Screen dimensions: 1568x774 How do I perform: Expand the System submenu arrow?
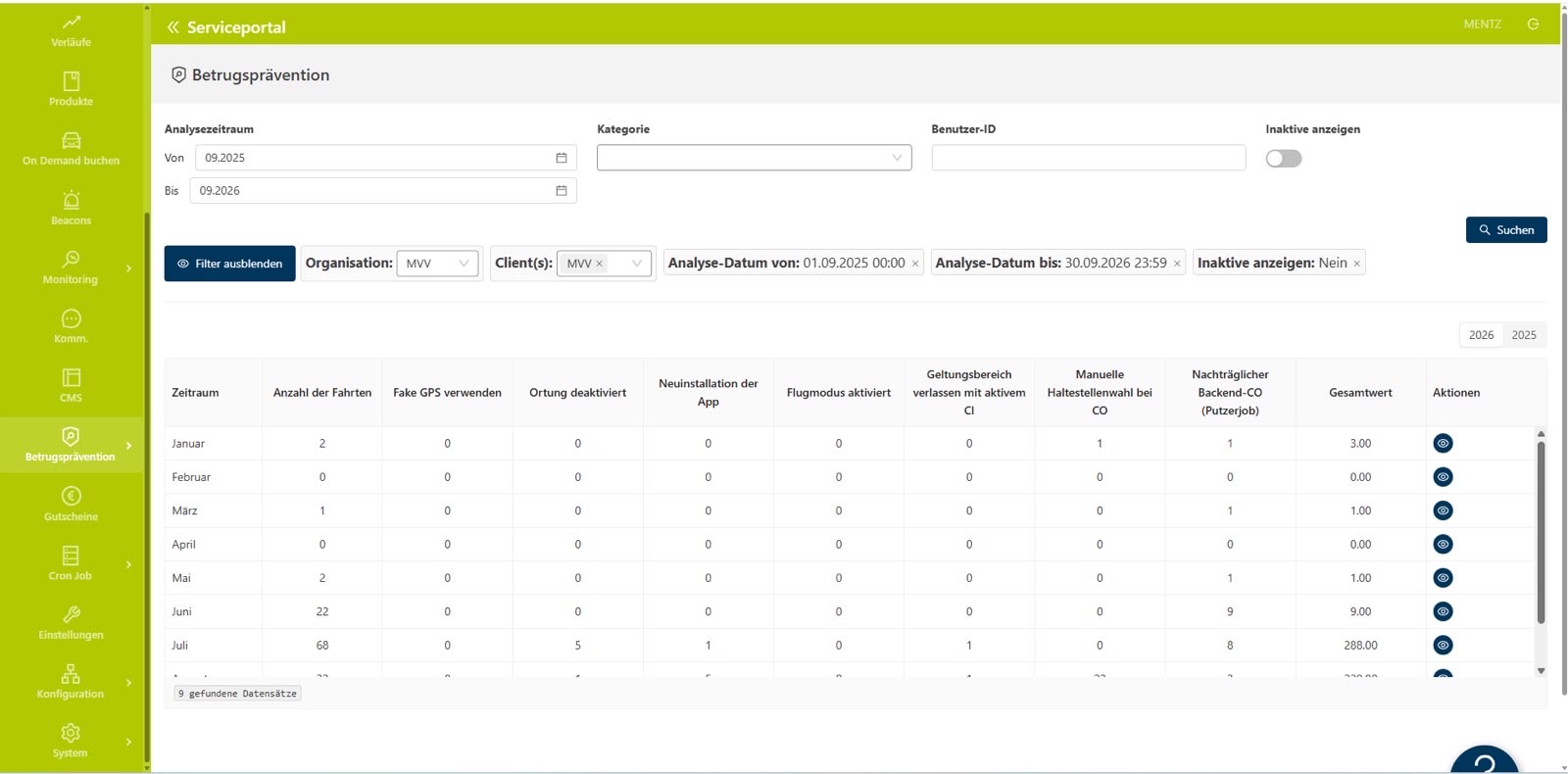128,742
